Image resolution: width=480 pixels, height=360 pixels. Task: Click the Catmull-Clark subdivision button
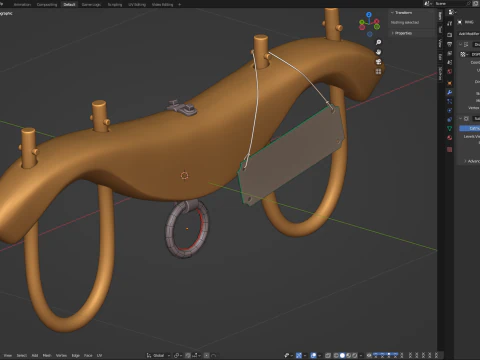(470, 128)
